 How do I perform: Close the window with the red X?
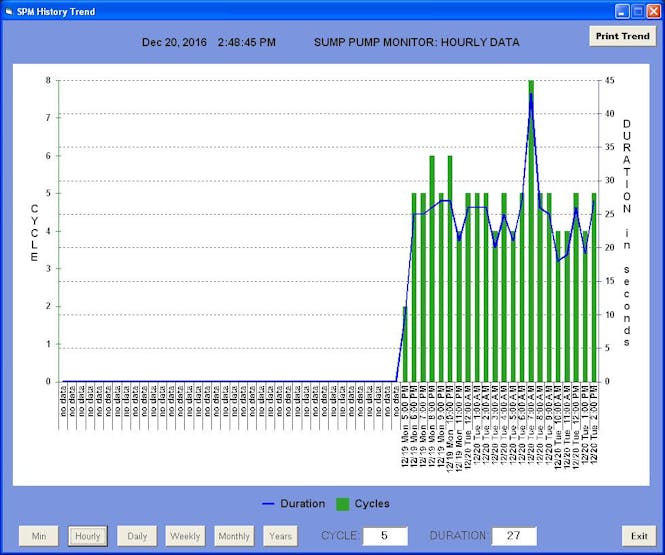tap(652, 9)
